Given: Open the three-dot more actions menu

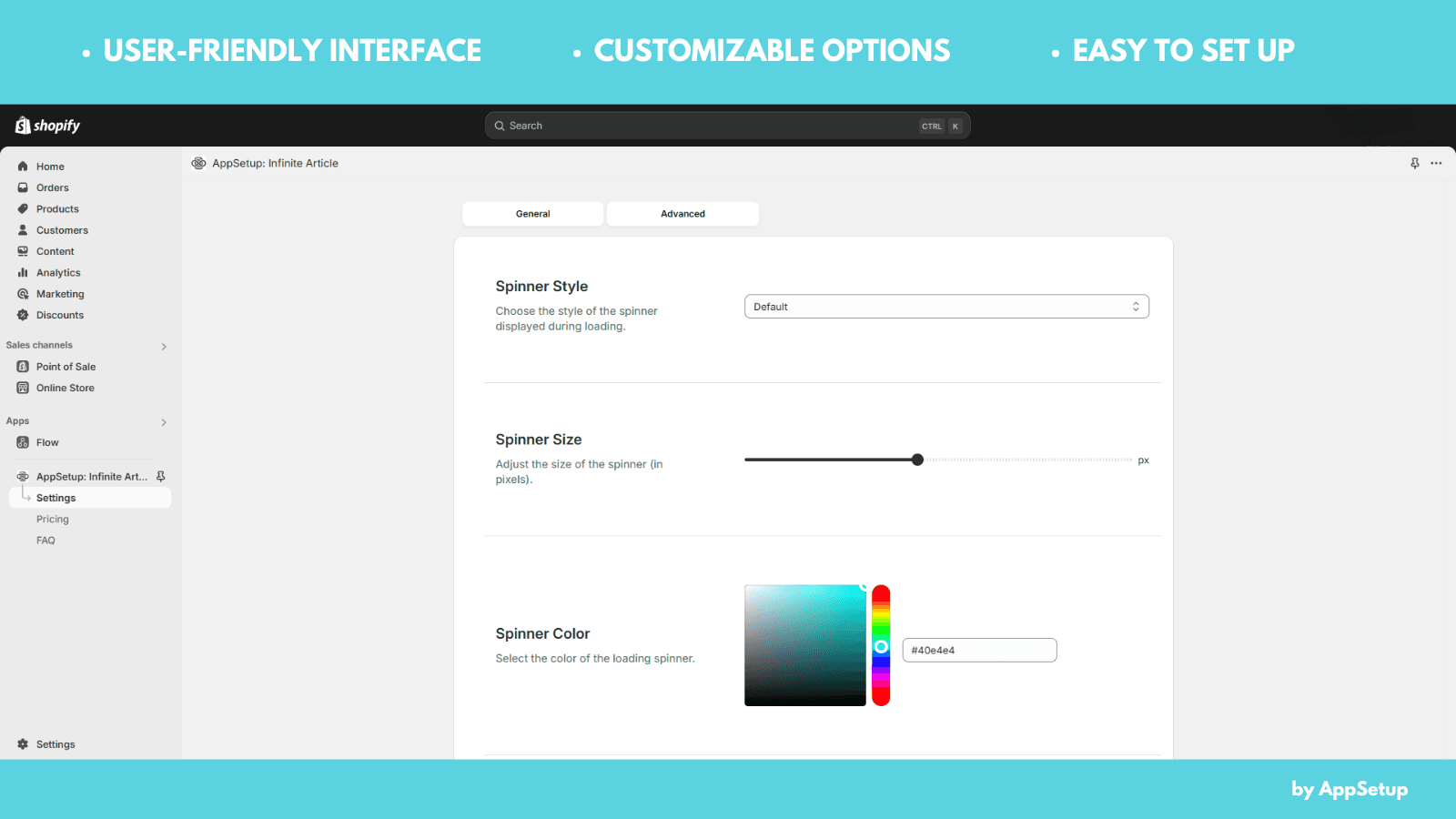Looking at the screenshot, I should 1436,164.
